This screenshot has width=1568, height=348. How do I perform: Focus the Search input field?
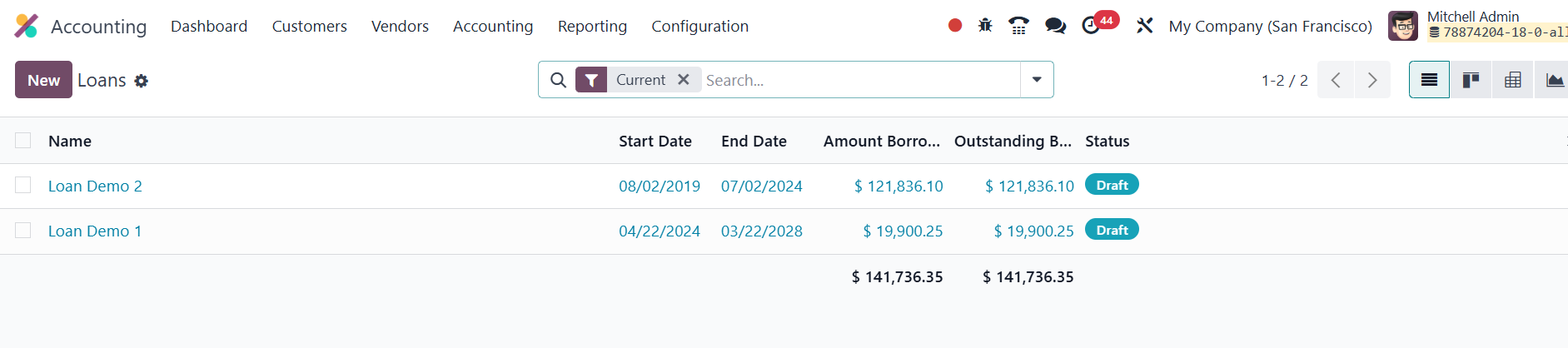click(x=858, y=80)
